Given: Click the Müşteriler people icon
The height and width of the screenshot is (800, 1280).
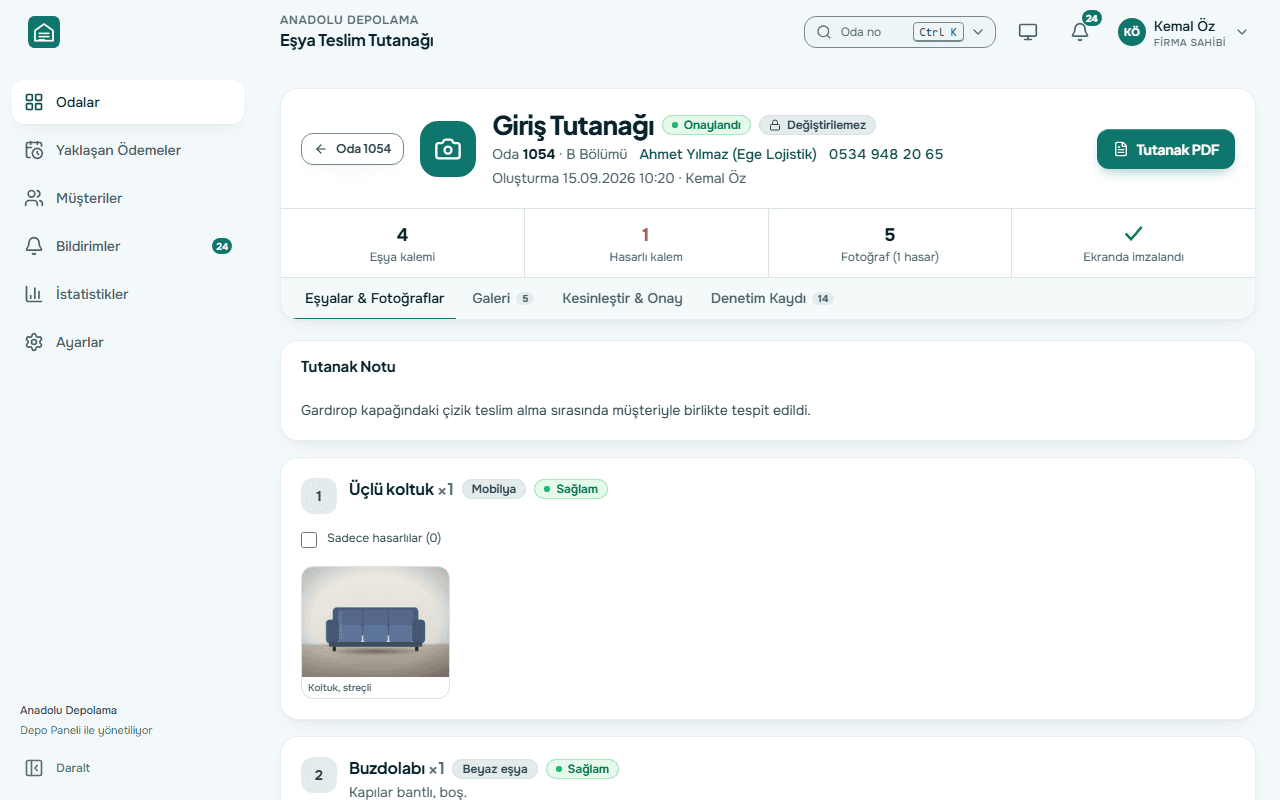Looking at the screenshot, I should [x=34, y=198].
